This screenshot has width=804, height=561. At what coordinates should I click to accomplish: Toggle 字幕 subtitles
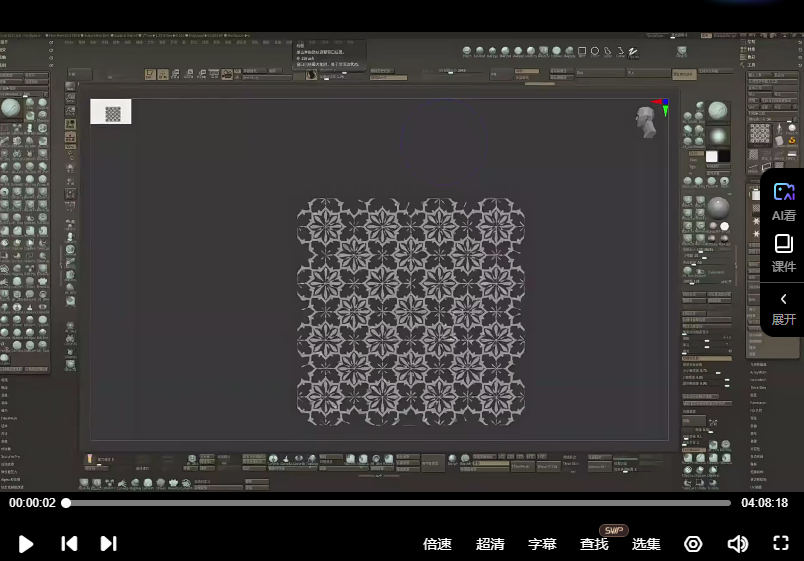tap(542, 544)
